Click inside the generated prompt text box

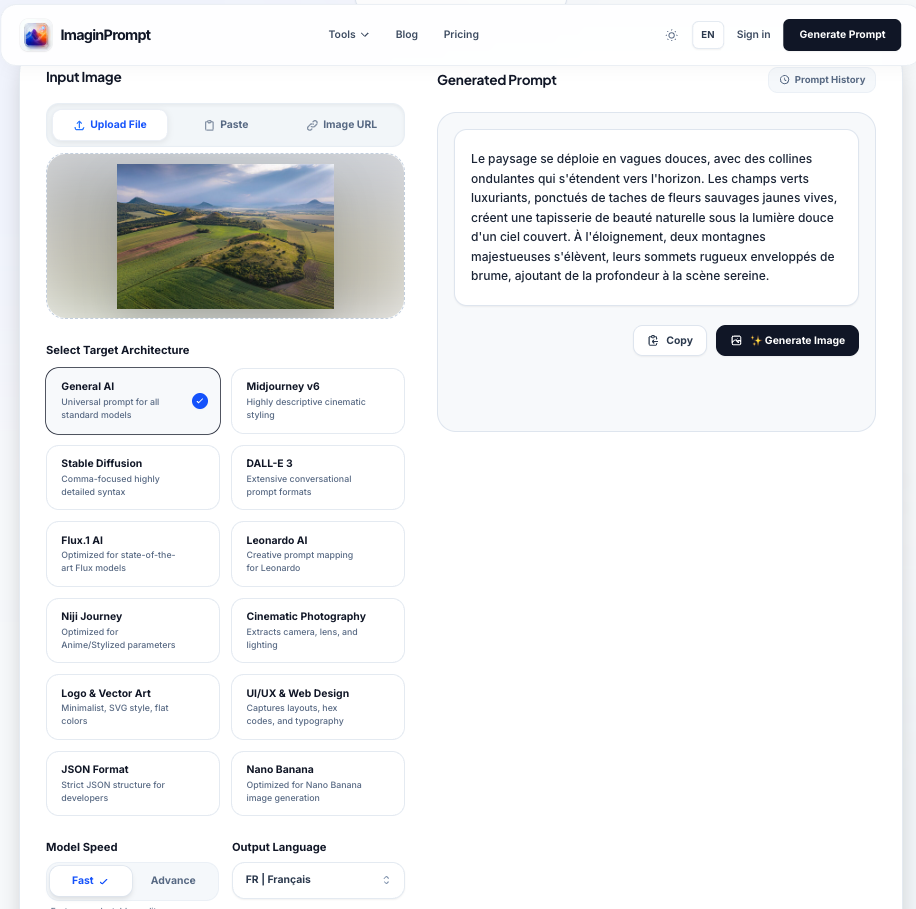[656, 217]
